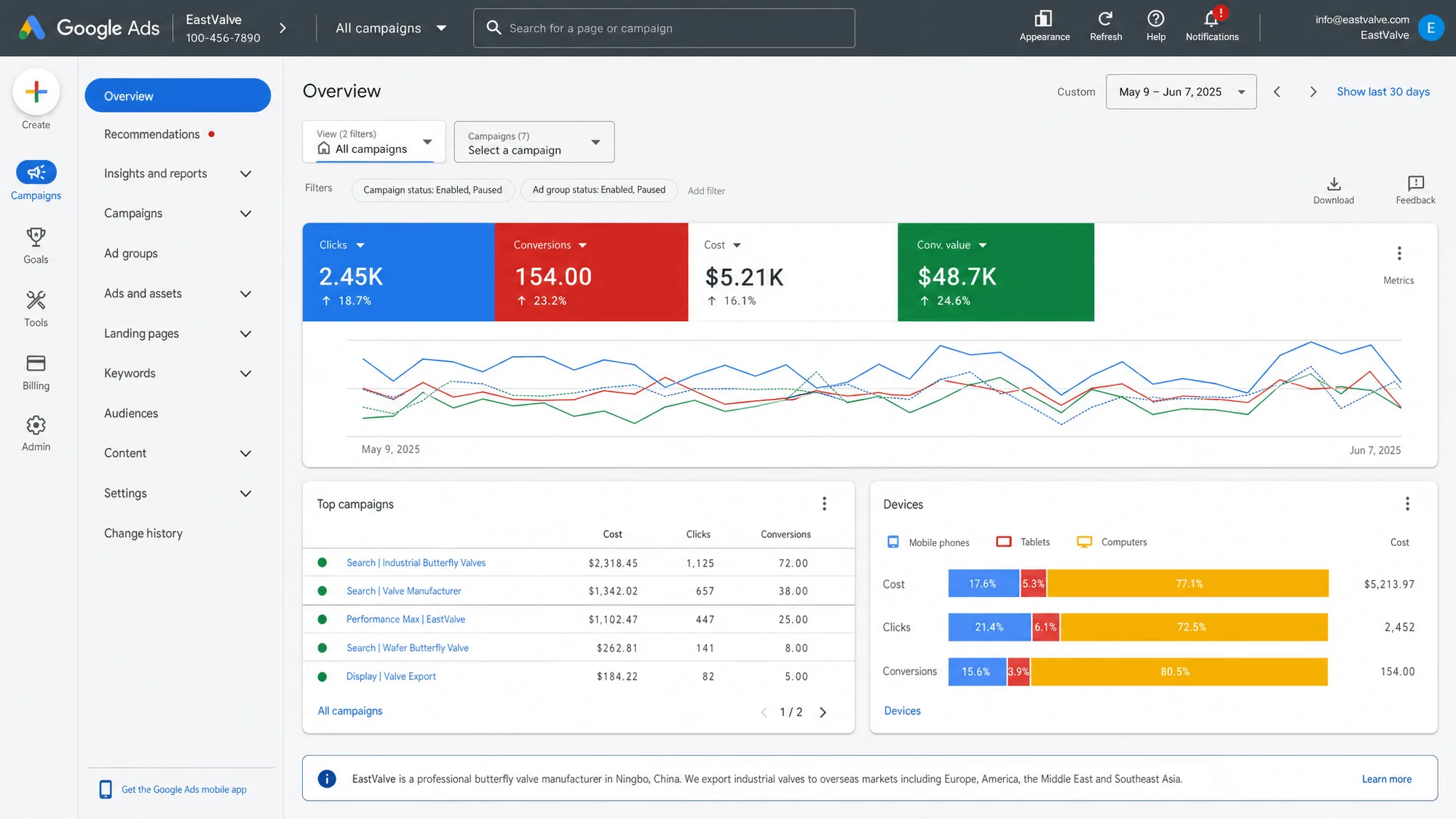Select the Overview menu item
Screen dimensions: 1456x819
pyautogui.click(x=178, y=95)
